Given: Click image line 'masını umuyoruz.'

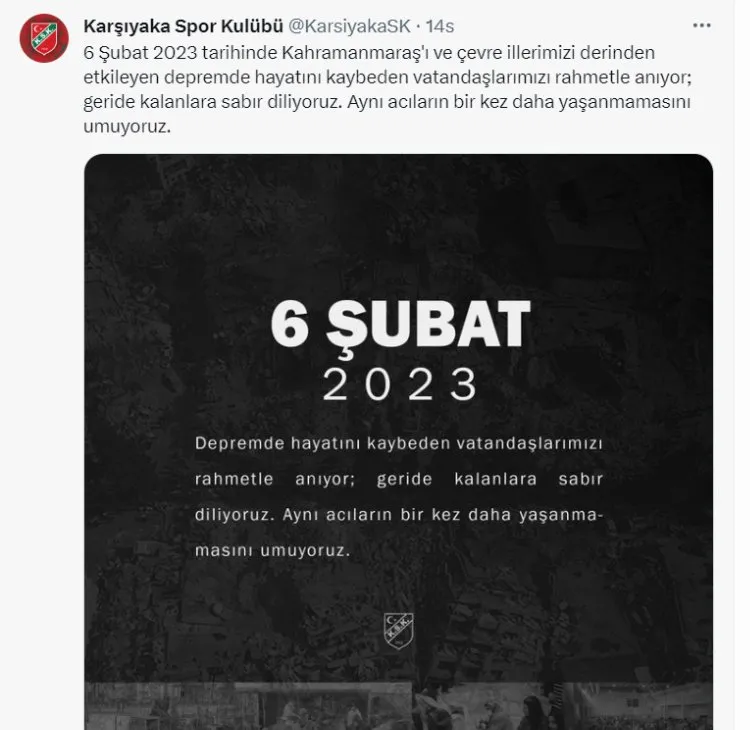Looking at the screenshot, I should [272, 551].
